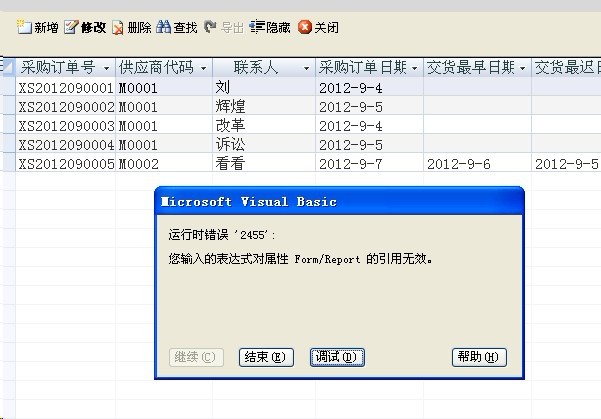
Task: Click the 结束(E) button in error dialog
Action: (x=266, y=357)
